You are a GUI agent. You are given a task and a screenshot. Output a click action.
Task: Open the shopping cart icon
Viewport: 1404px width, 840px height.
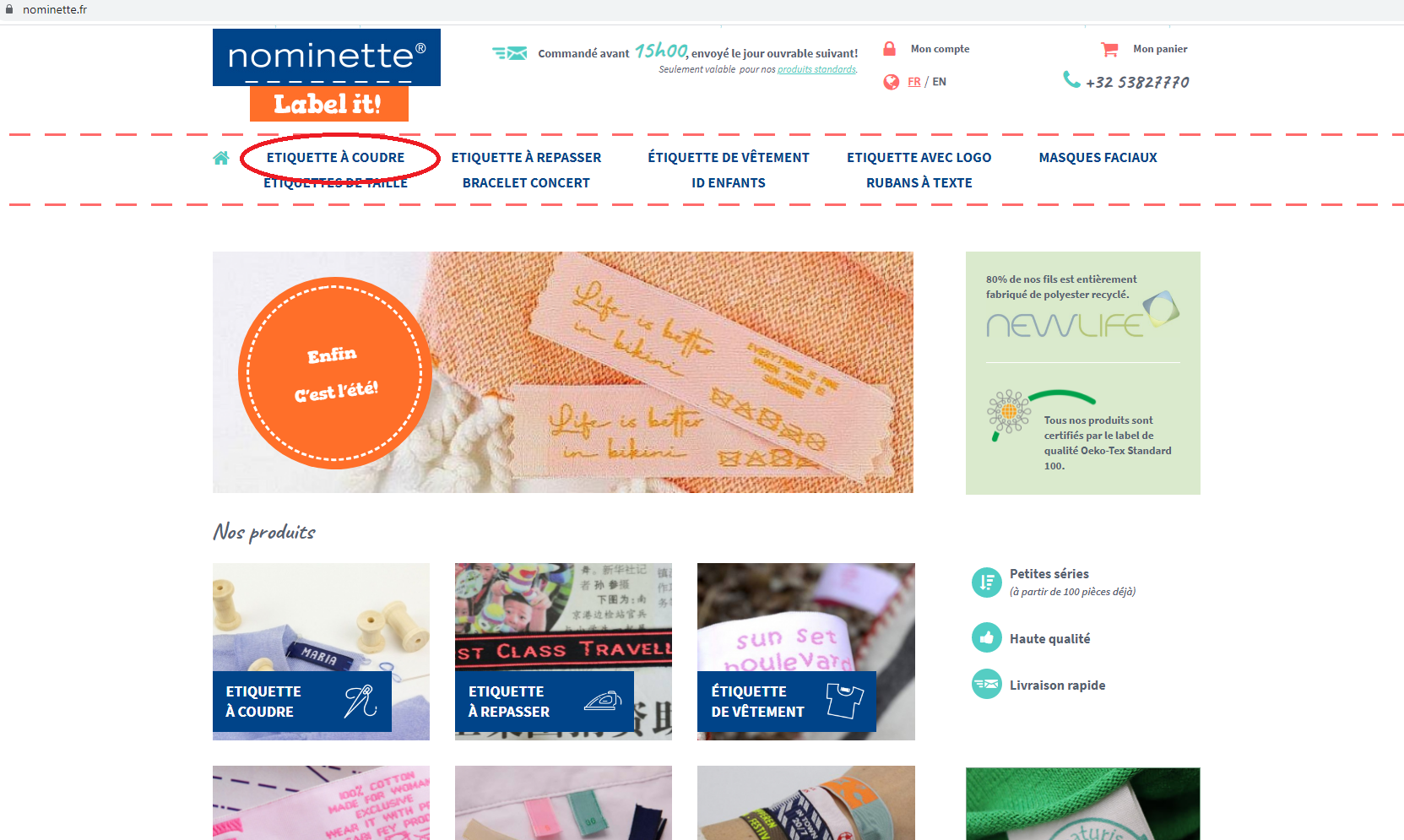tap(1109, 50)
